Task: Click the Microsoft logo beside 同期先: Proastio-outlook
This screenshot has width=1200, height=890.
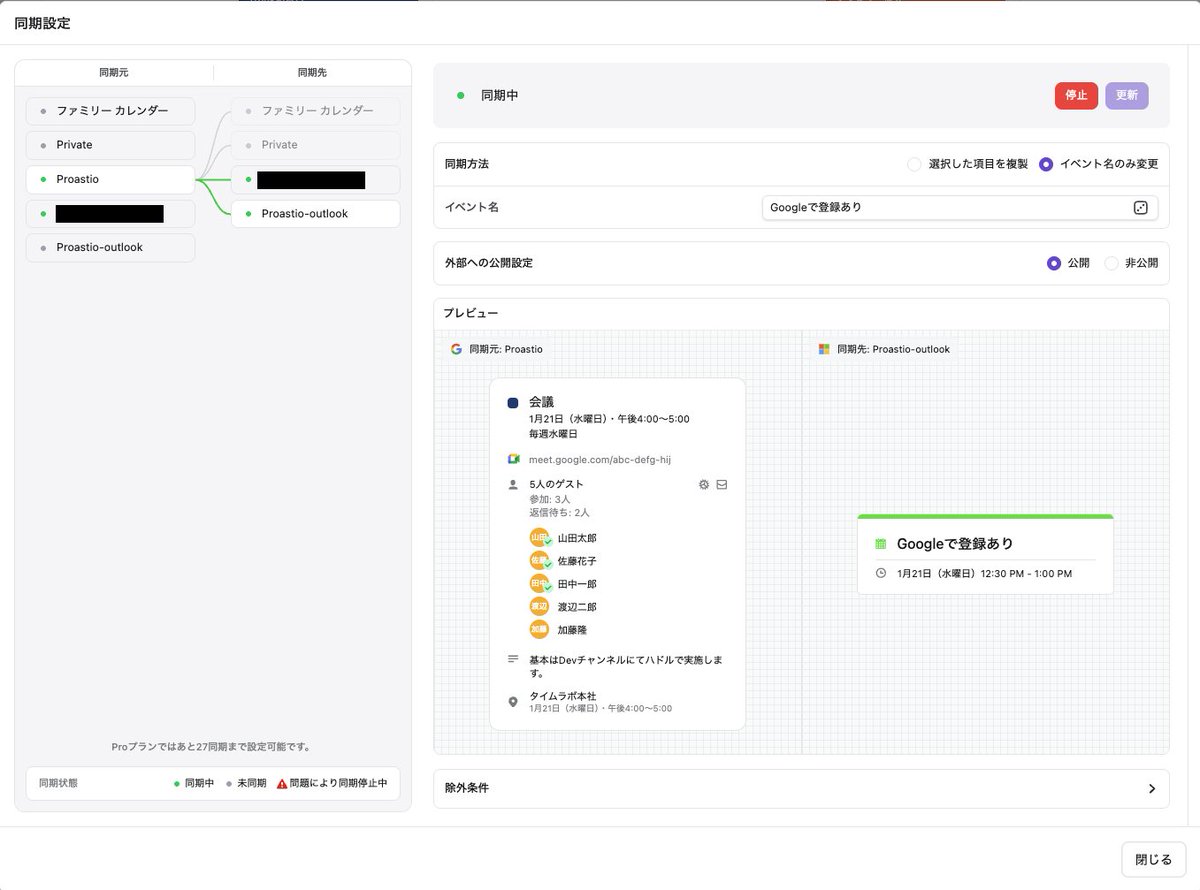Action: pyautogui.click(x=824, y=349)
